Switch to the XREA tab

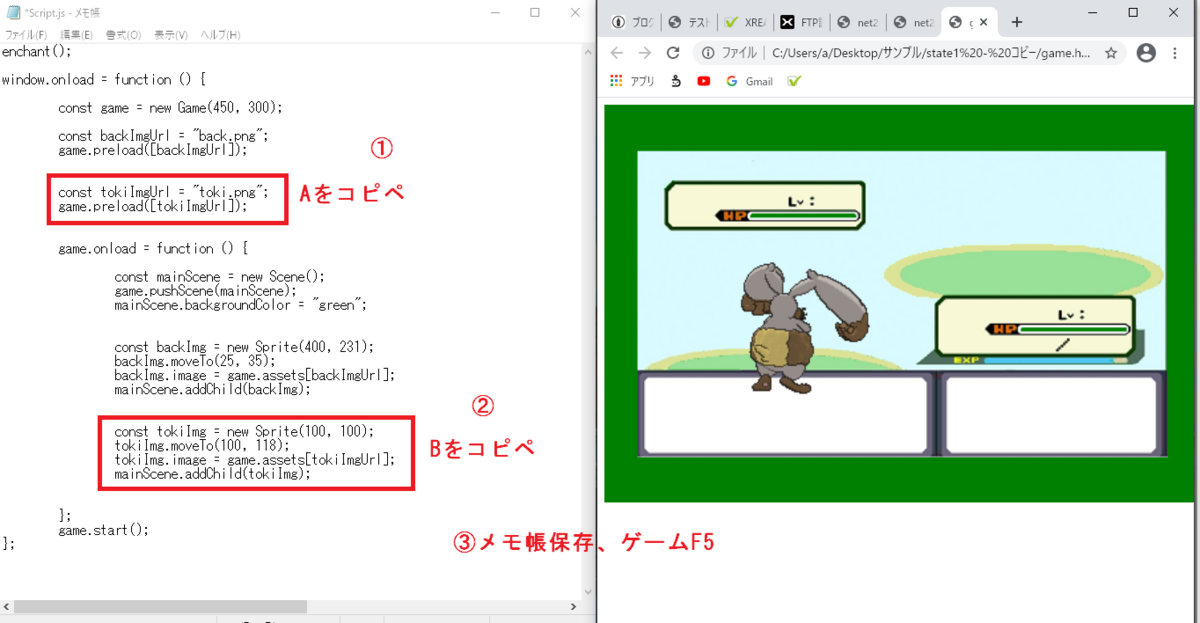(x=744, y=22)
